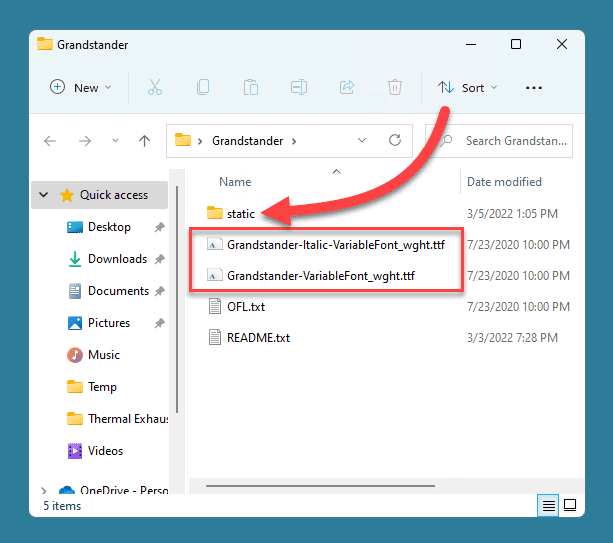The image size is (613, 543).
Task: Open Videos in navigation pane
Action: (105, 451)
